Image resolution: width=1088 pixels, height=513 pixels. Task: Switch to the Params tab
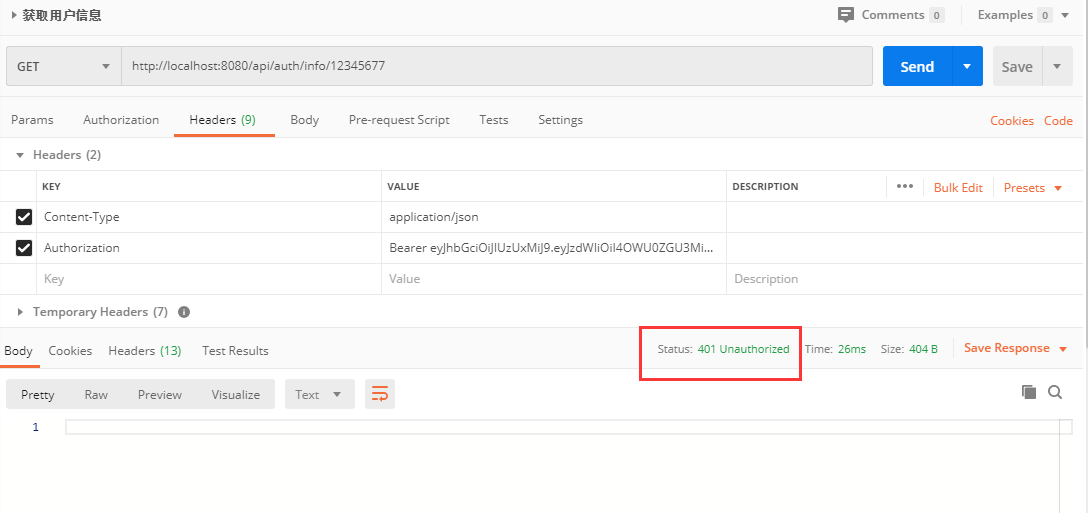click(x=32, y=120)
